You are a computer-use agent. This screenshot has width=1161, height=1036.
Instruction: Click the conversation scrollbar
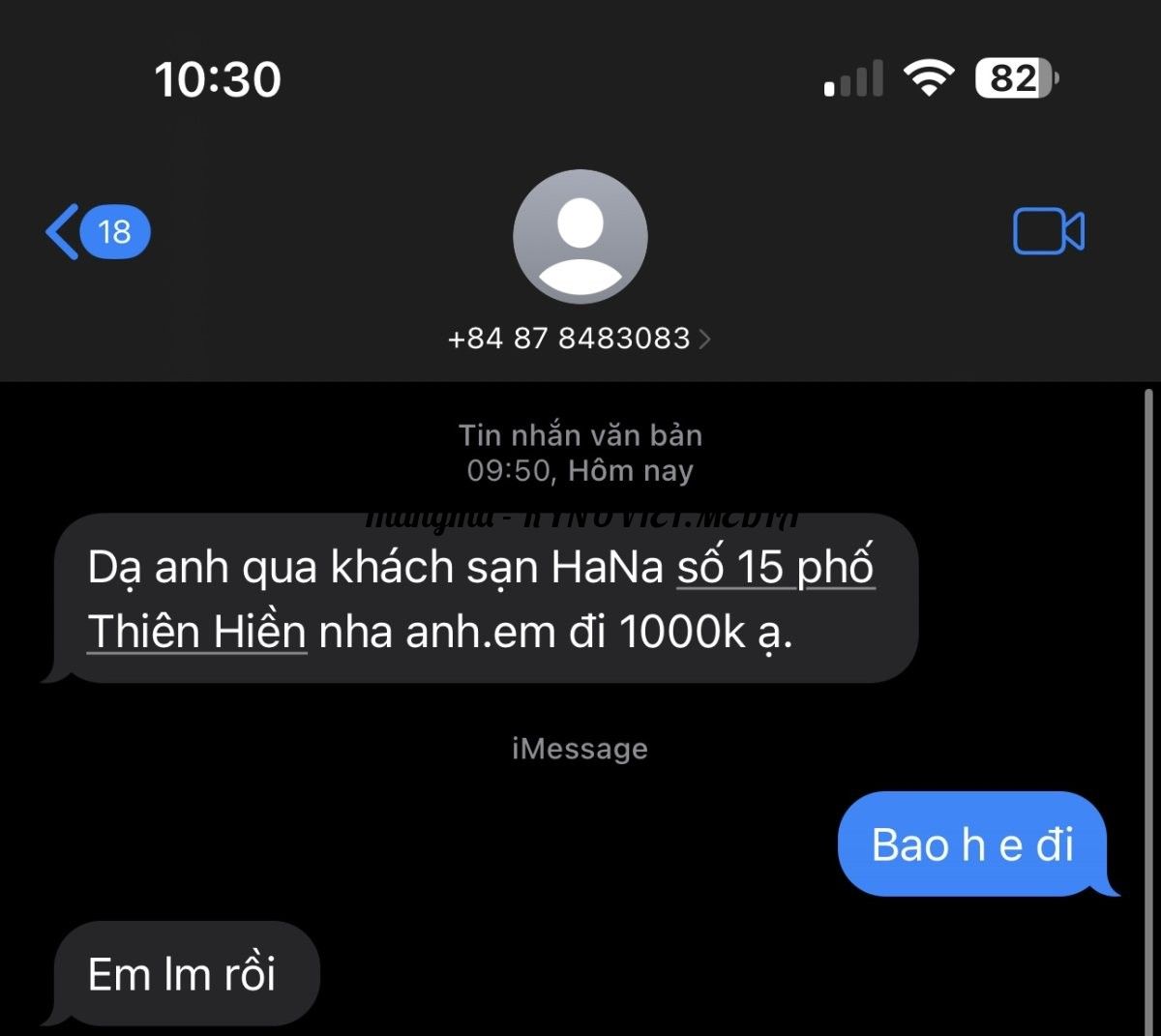pyautogui.click(x=1148, y=711)
